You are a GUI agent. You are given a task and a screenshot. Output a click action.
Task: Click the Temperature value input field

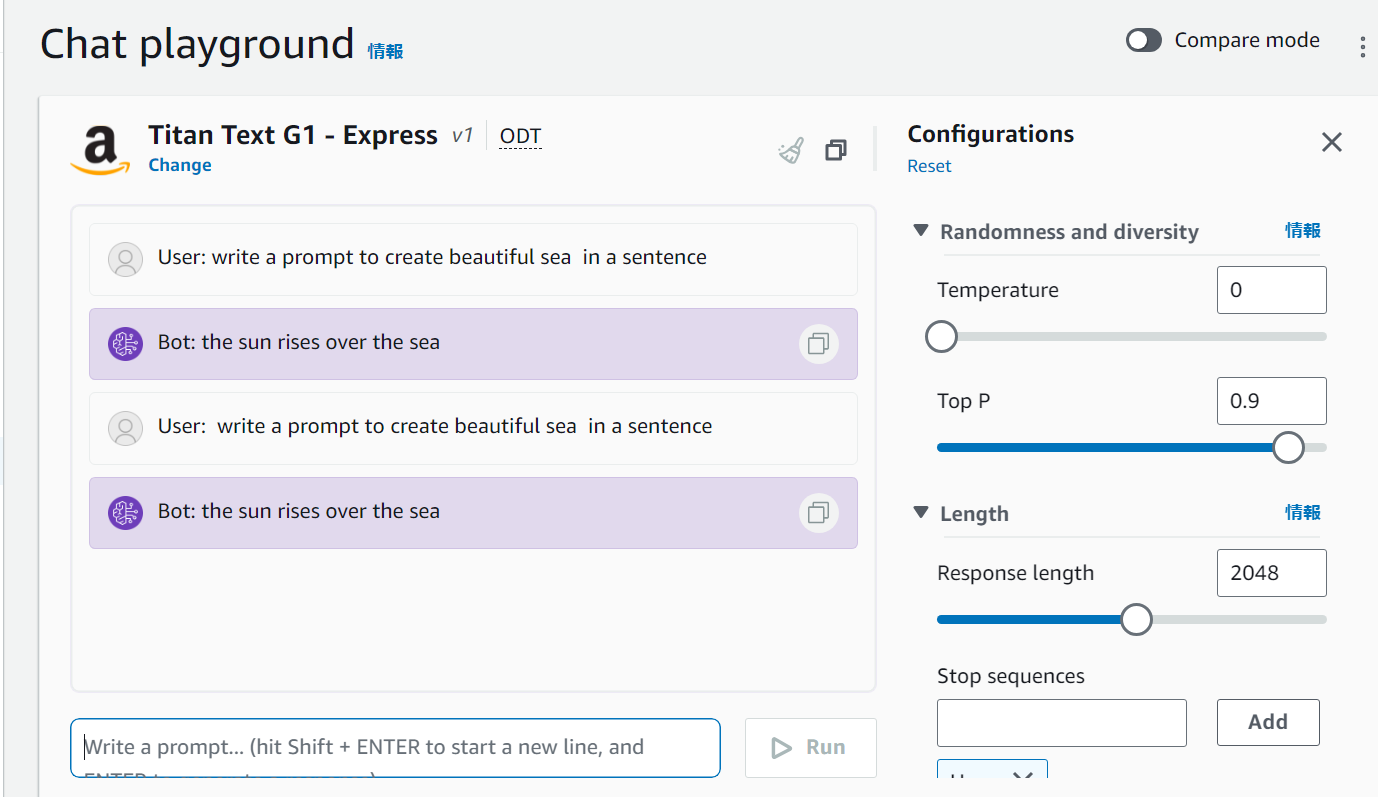point(1271,290)
